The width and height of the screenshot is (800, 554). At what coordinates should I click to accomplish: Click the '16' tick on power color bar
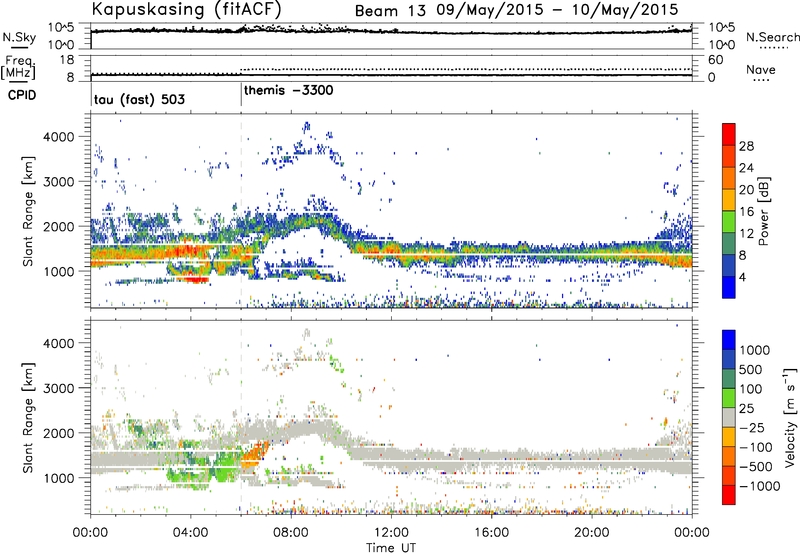(746, 212)
